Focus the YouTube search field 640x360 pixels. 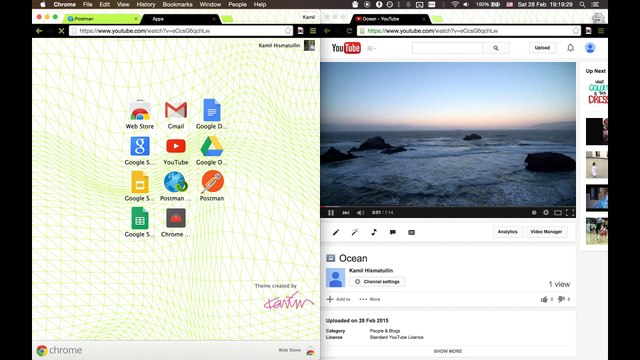pyautogui.click(x=447, y=48)
